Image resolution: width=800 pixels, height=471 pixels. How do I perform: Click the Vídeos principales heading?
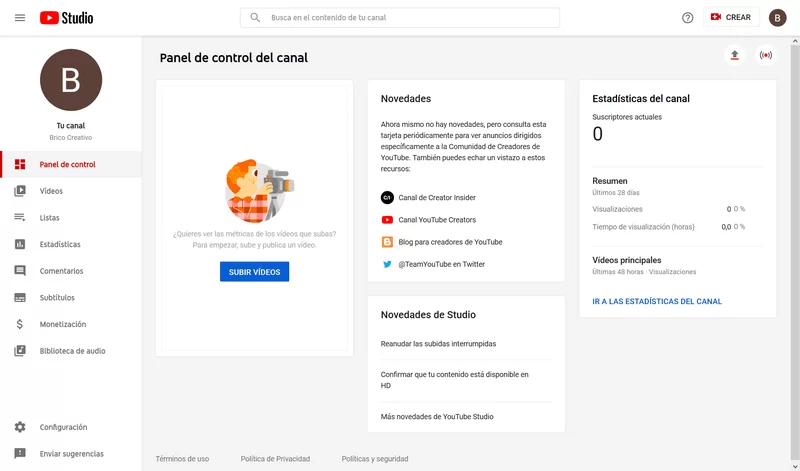pos(627,260)
